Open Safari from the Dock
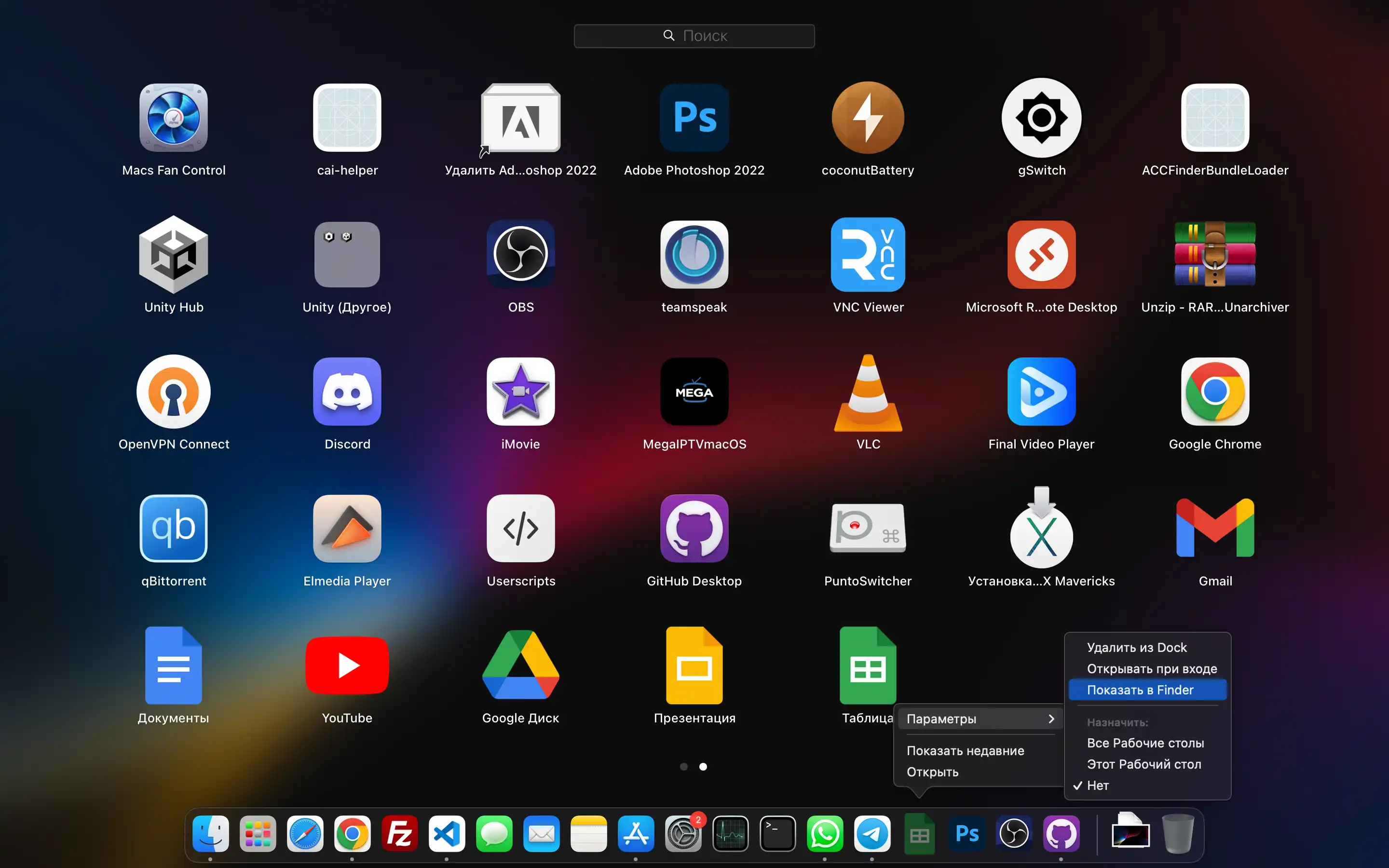Screen dimensions: 1389x868 305,833
